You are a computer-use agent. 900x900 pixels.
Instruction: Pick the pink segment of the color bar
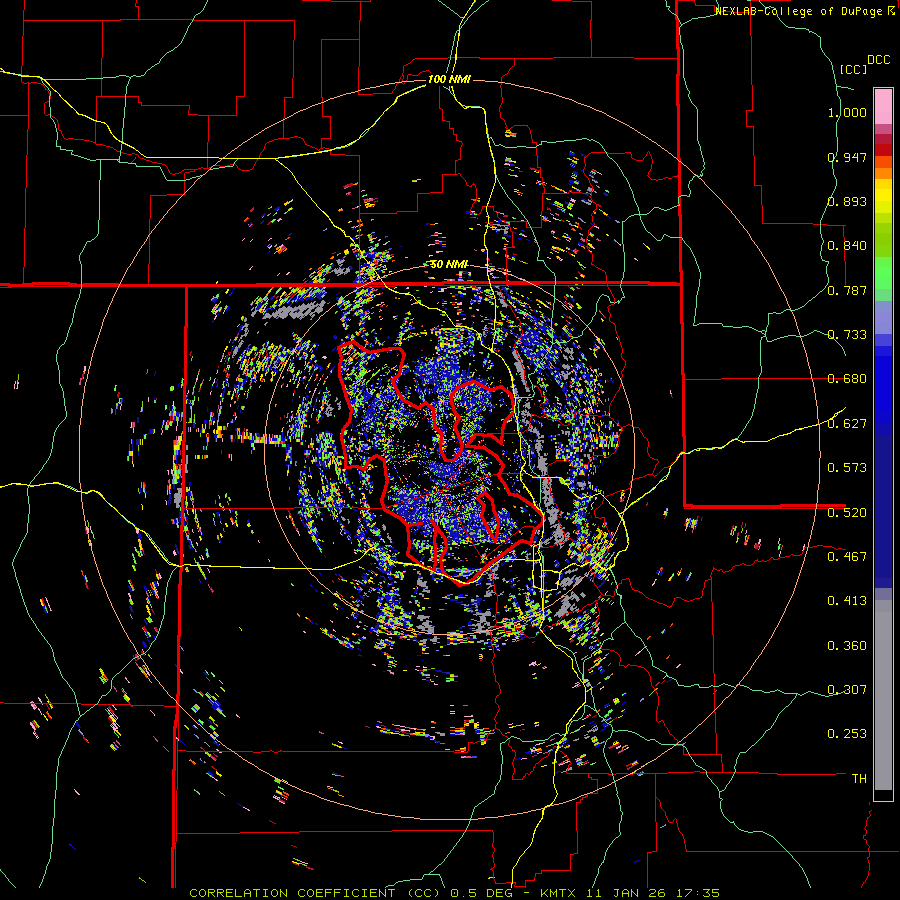[x=883, y=106]
